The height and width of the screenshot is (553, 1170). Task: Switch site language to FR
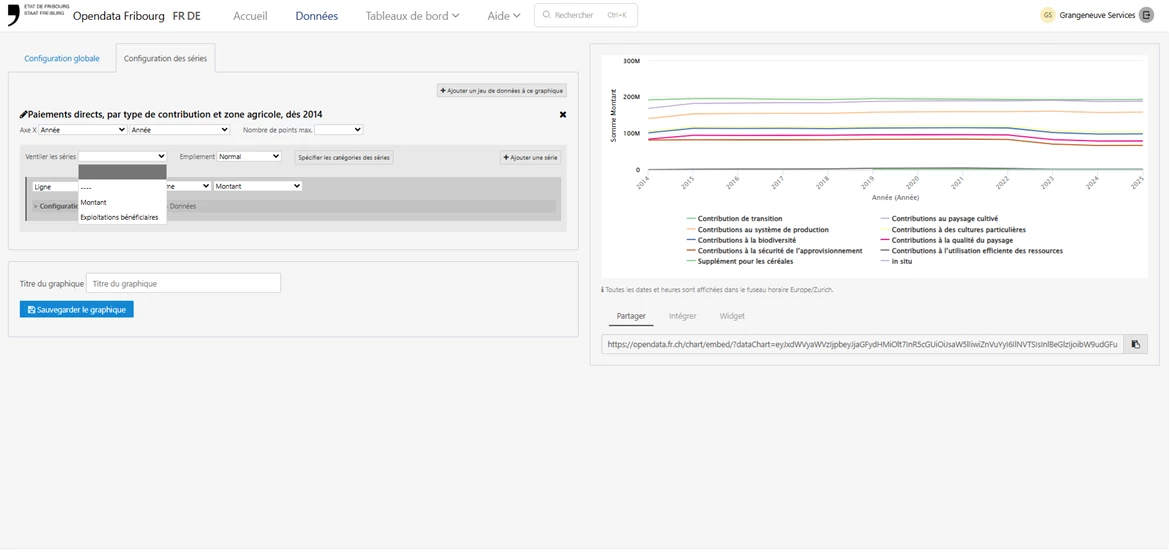178,16
